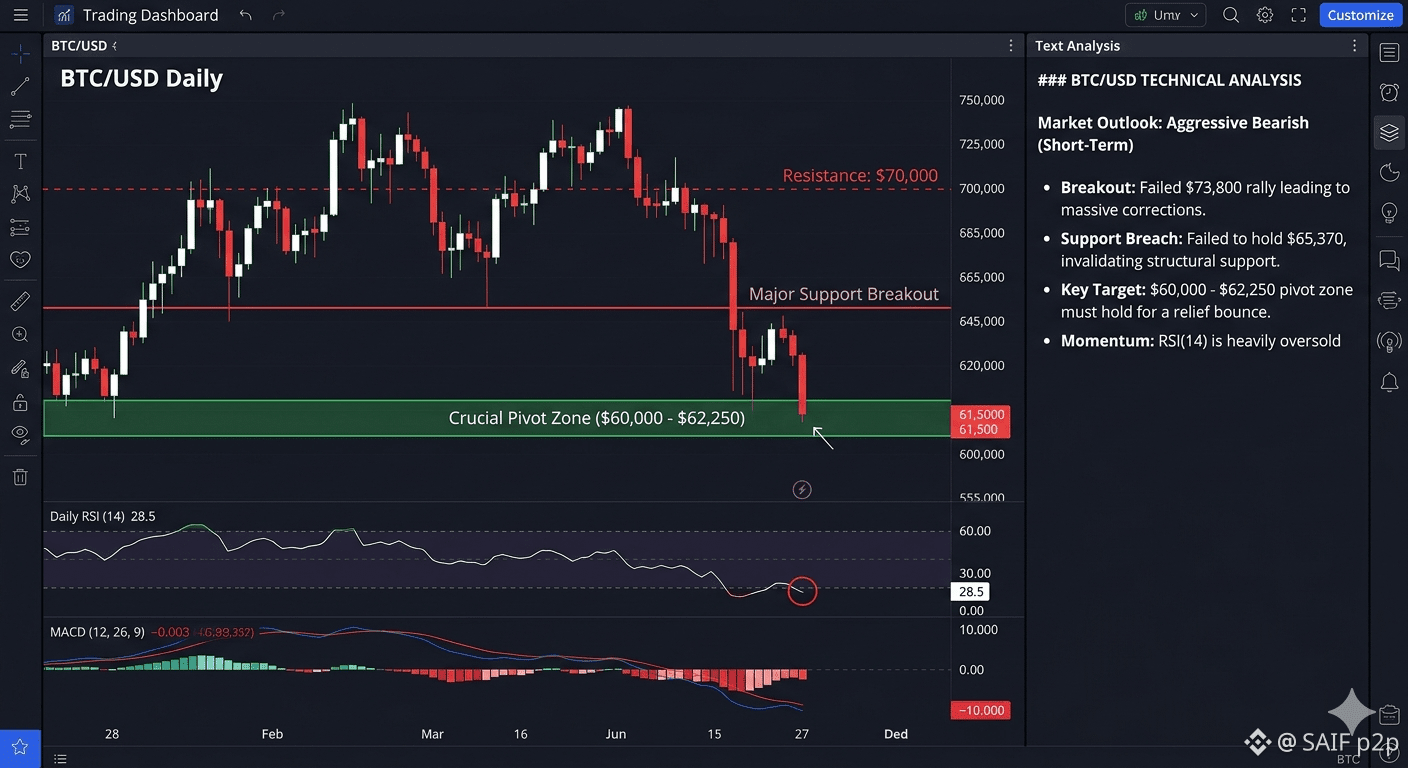Click the red '-10.000' MACD label
The height and width of the screenshot is (768, 1408).
point(980,710)
